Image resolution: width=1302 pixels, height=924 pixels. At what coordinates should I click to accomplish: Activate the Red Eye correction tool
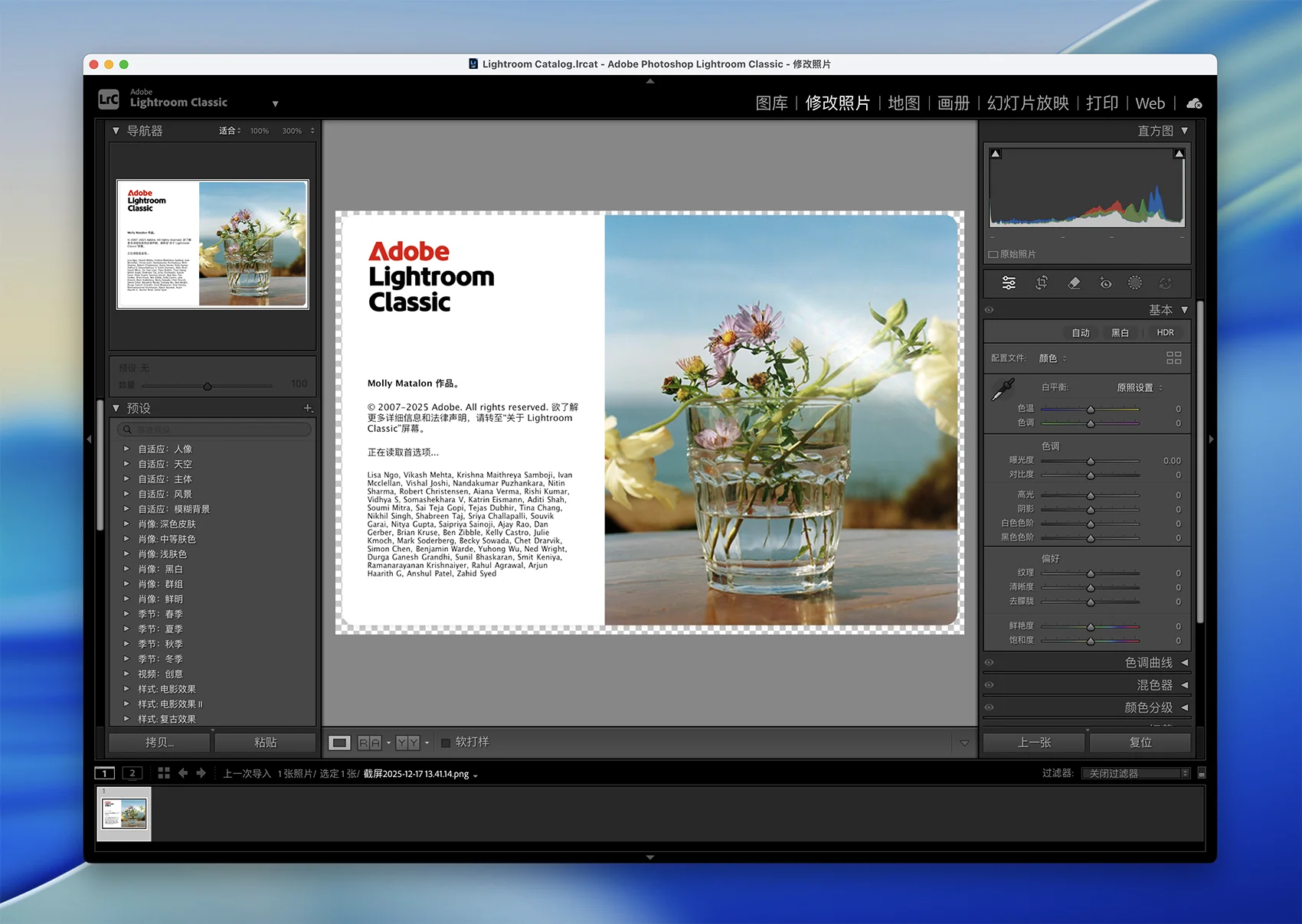pyautogui.click(x=1105, y=283)
